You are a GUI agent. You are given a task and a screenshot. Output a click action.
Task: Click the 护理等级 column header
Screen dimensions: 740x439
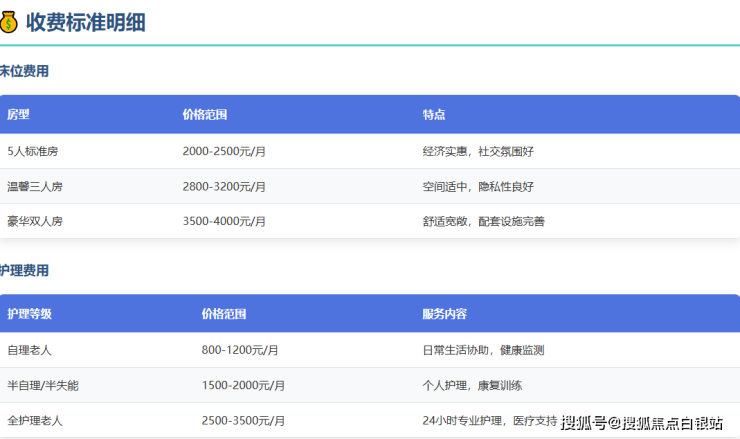point(29,314)
